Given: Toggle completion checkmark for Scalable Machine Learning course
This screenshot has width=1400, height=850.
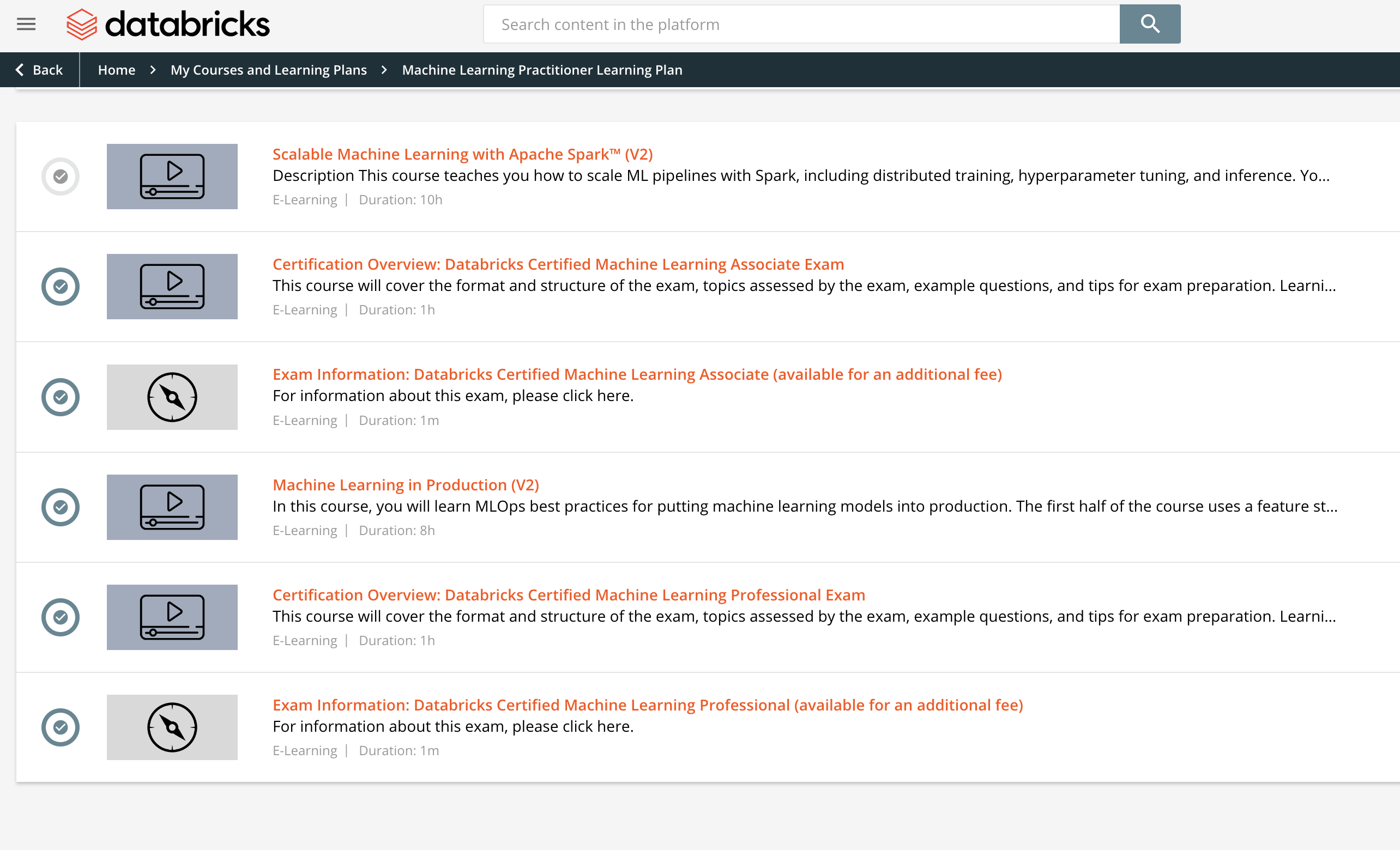Looking at the screenshot, I should [x=60, y=176].
